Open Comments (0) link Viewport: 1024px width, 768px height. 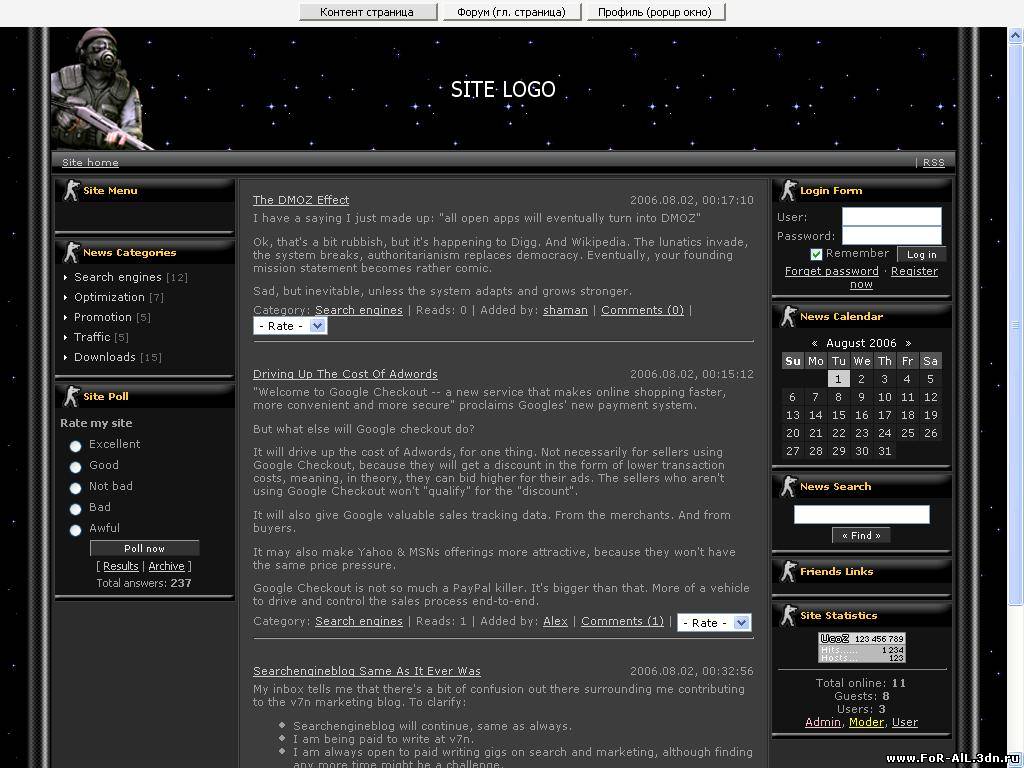pos(643,310)
